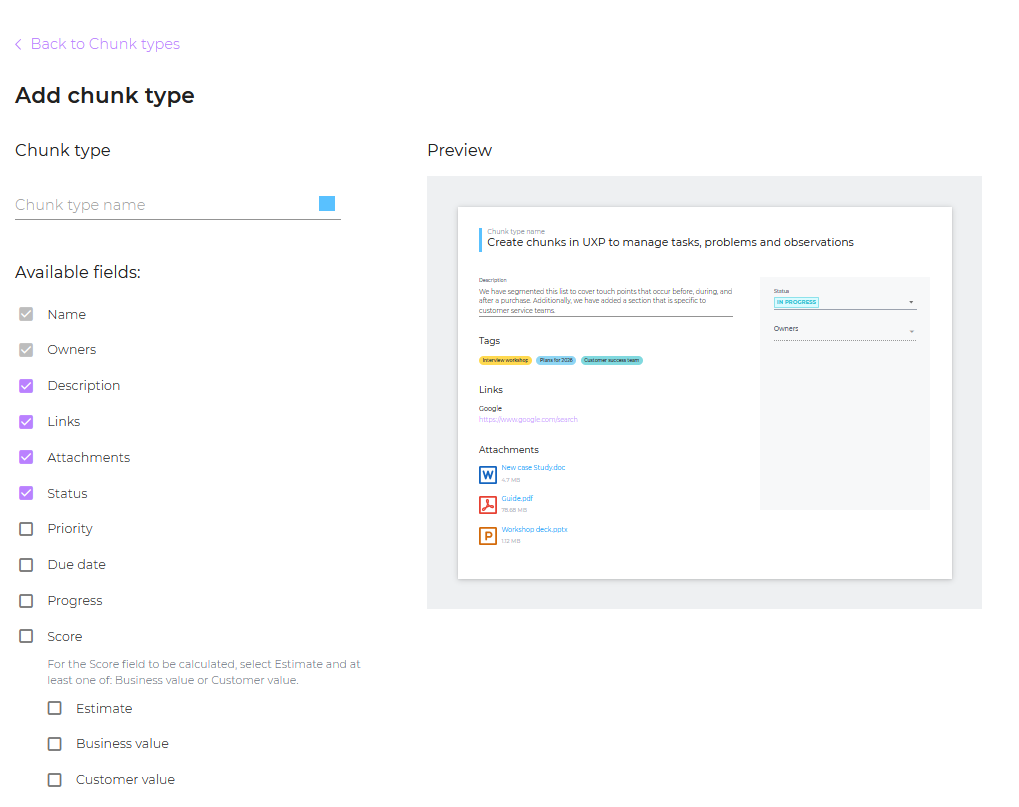Viewport: 1019px width, 807px height.
Task: Click the Links field label
Action: pos(64,422)
